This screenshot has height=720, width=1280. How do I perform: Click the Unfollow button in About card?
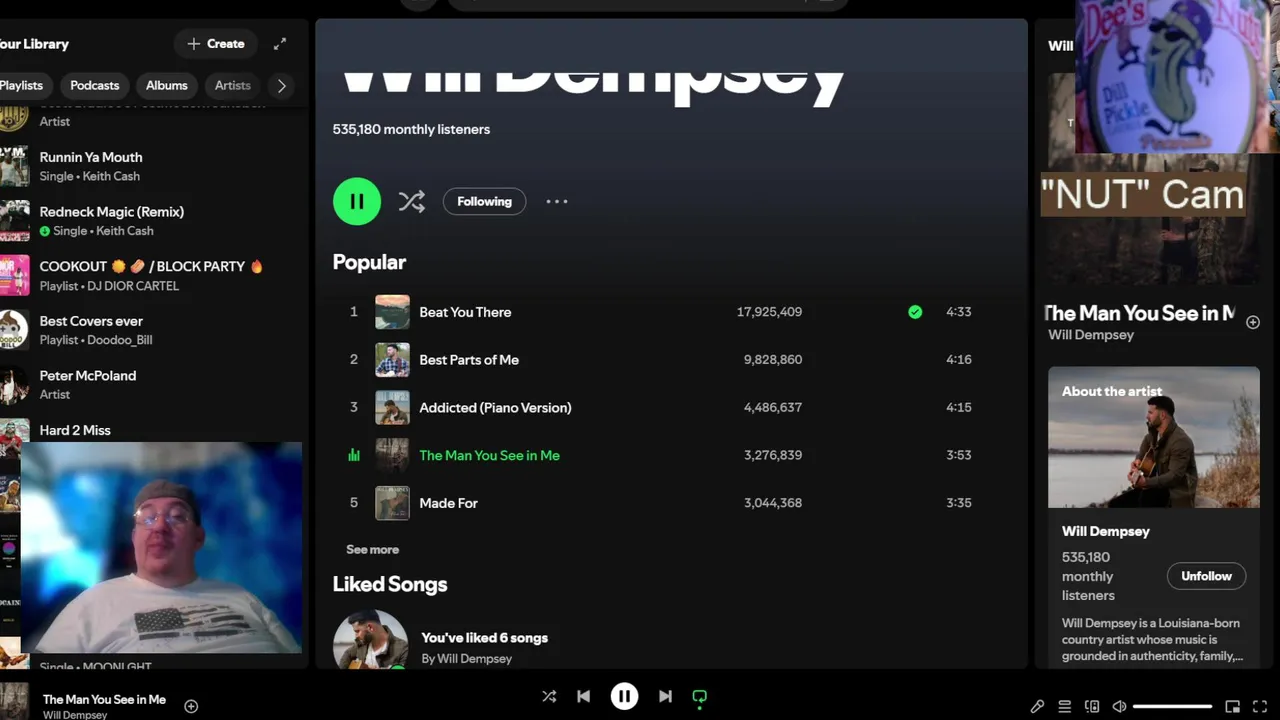[1206, 576]
